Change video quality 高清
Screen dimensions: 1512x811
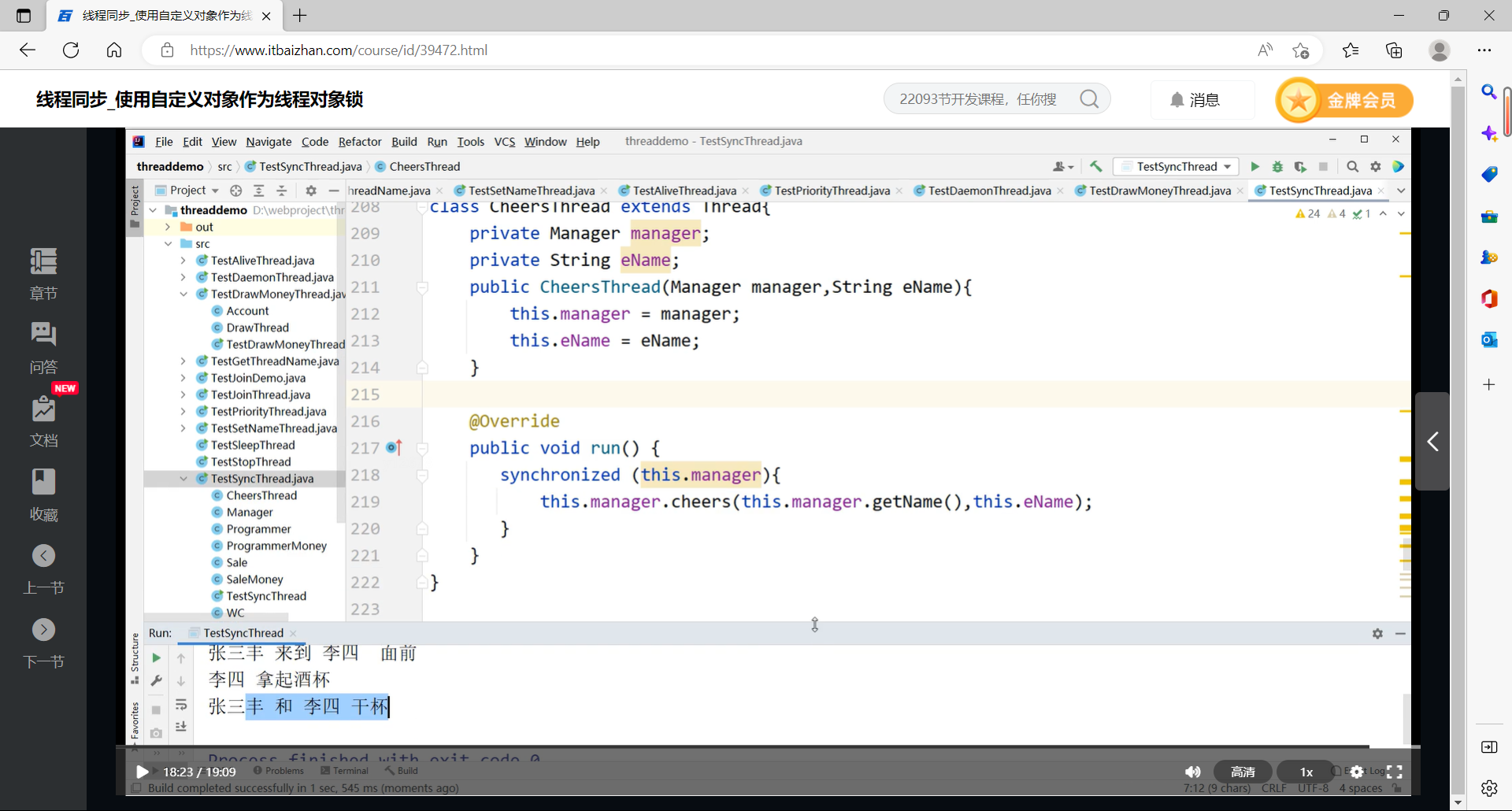click(1243, 772)
